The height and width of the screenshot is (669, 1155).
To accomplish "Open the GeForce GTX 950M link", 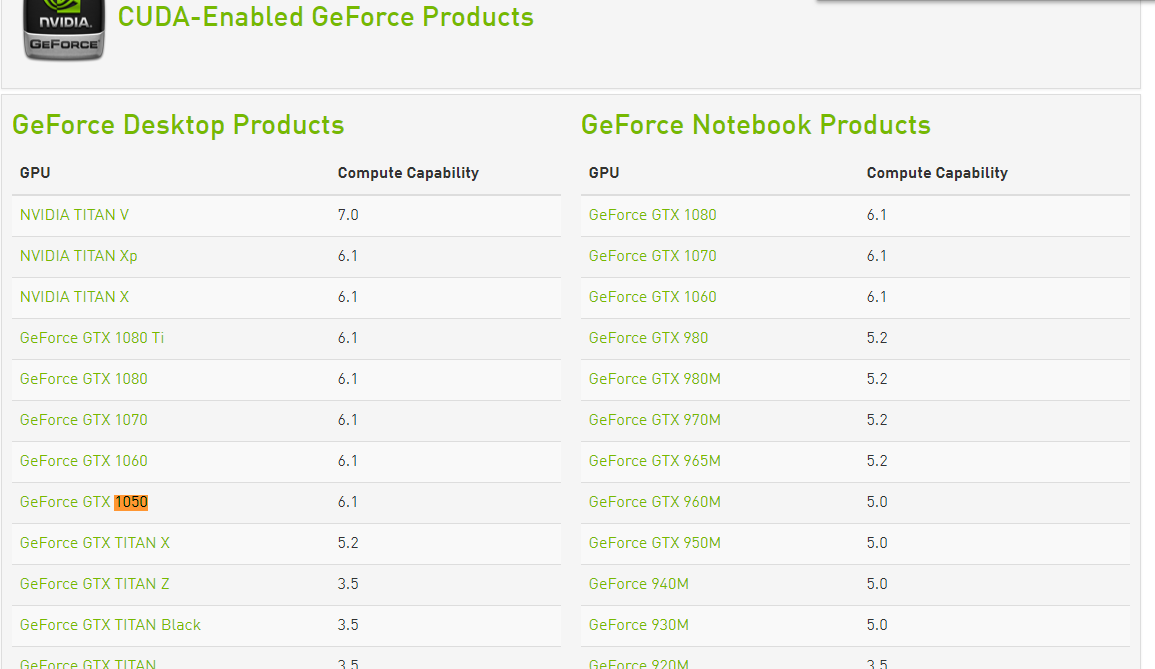I will [654, 543].
